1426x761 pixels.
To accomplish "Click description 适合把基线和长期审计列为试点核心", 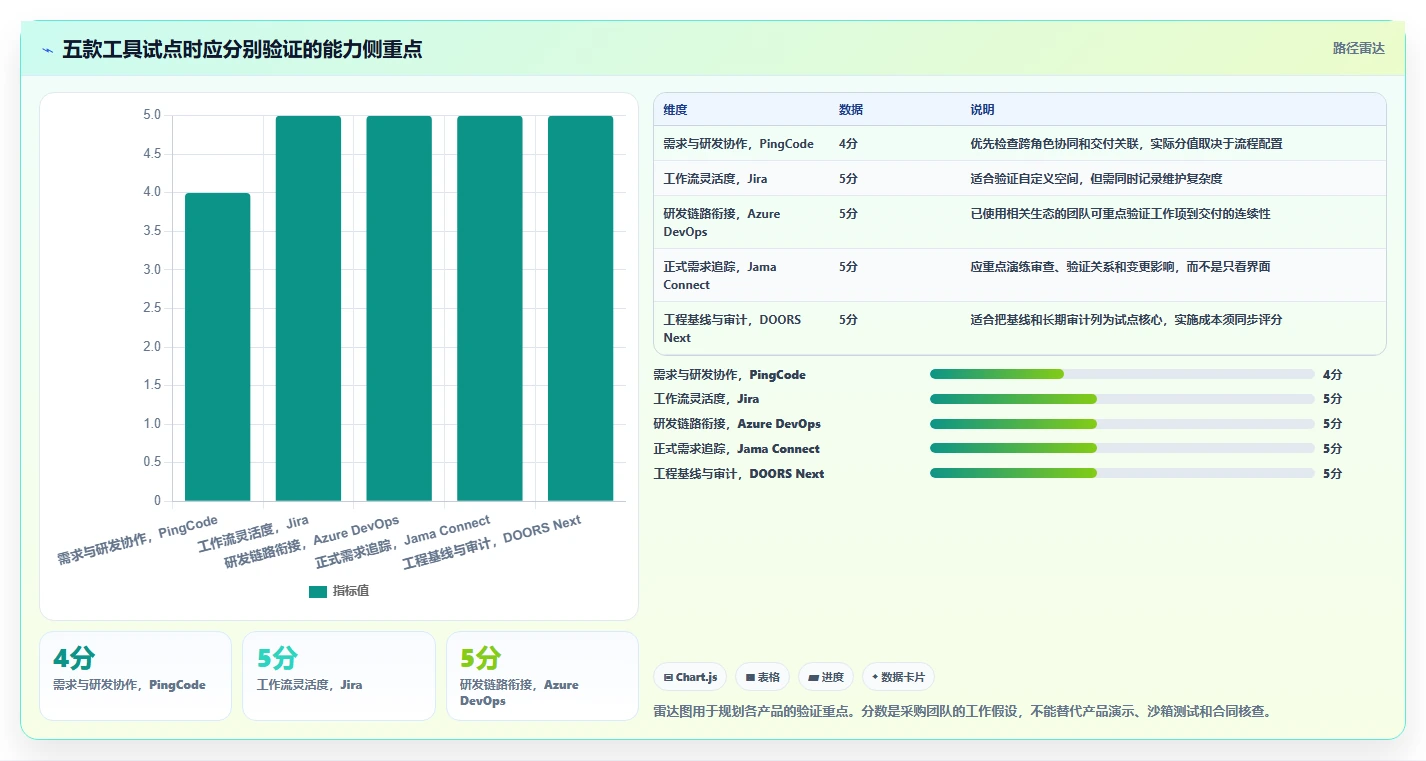I will (x=1126, y=320).
